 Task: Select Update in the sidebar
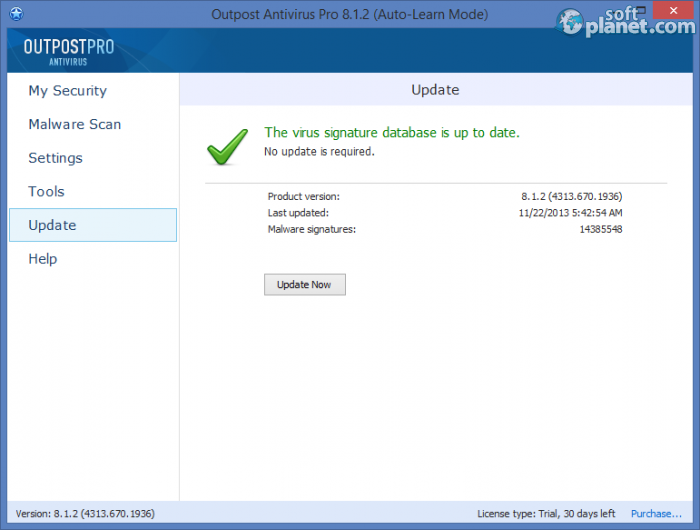tap(93, 225)
